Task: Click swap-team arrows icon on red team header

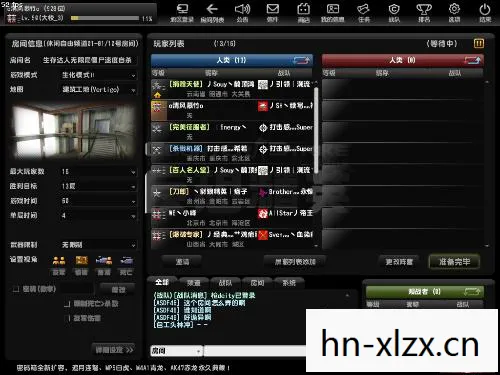Action: click(472, 60)
